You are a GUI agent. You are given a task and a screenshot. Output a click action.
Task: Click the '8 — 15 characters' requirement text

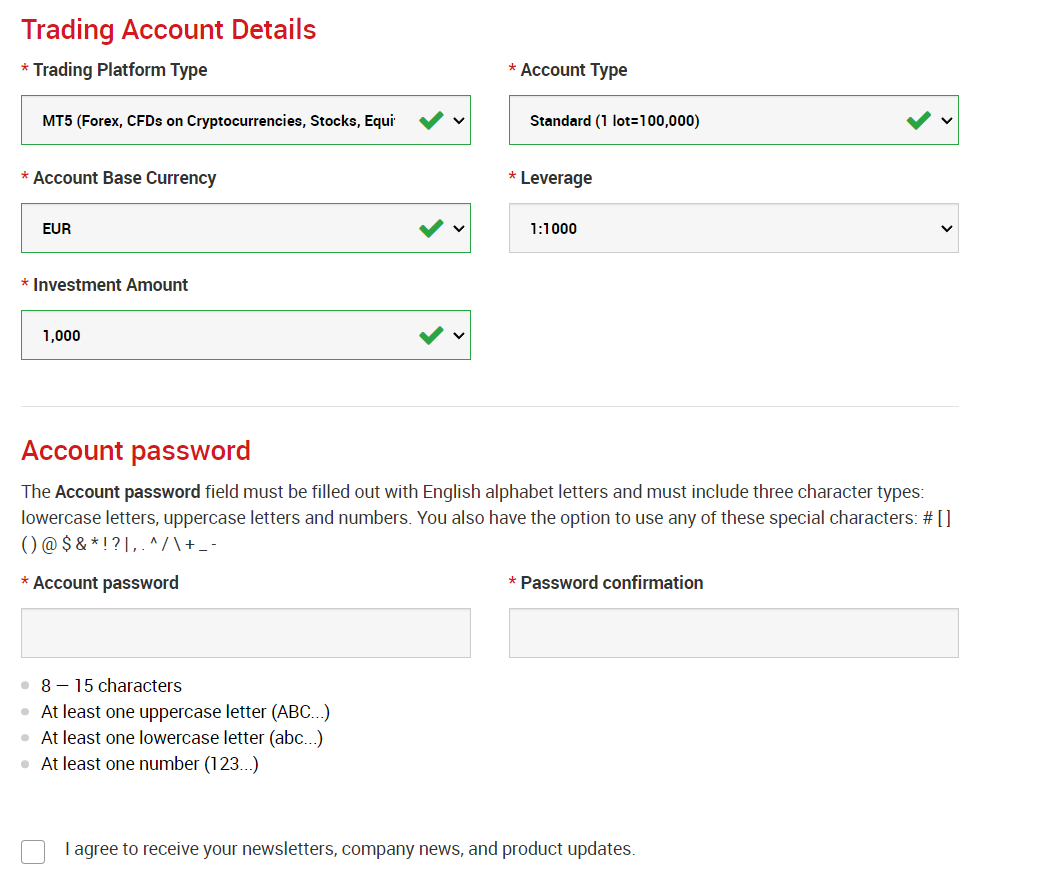[x=111, y=686]
